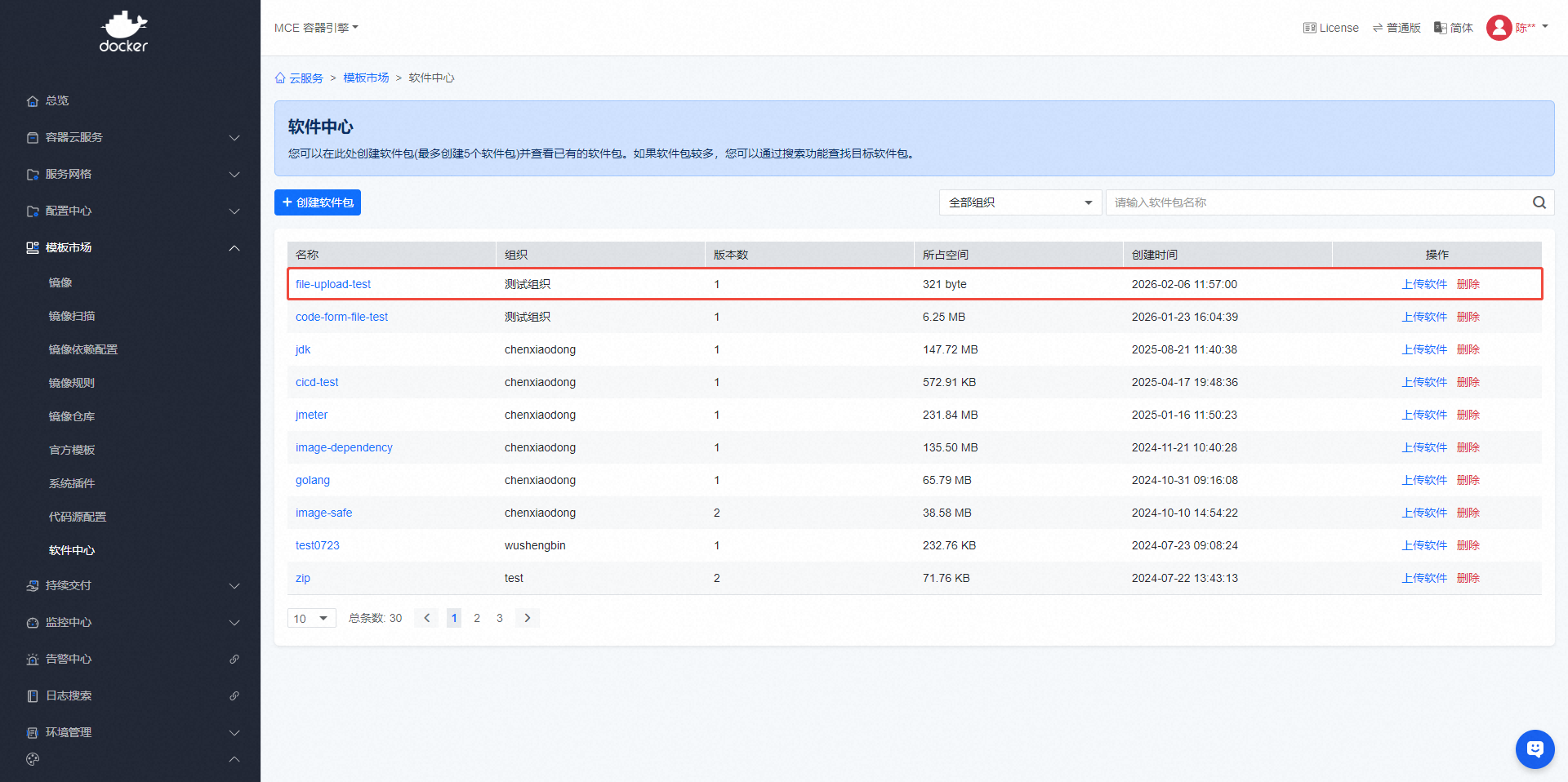
Task: Click the theme palette icon in sidebar
Action: pyautogui.click(x=33, y=759)
